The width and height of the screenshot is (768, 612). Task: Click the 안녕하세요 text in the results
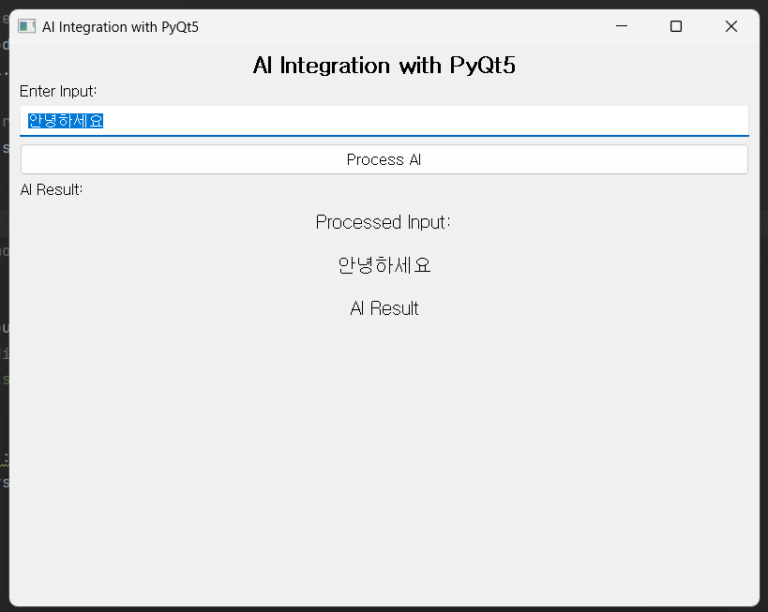(x=384, y=266)
